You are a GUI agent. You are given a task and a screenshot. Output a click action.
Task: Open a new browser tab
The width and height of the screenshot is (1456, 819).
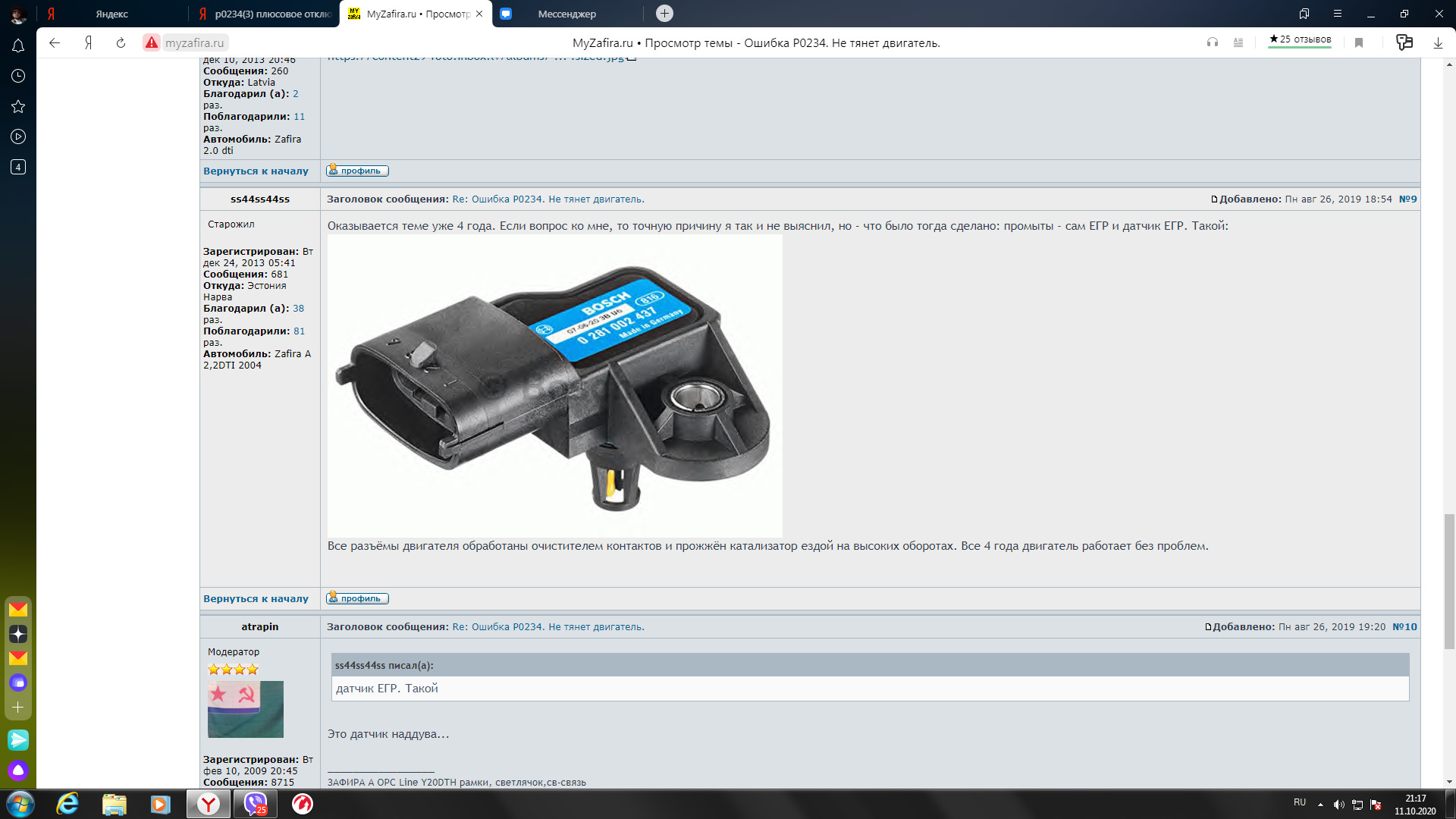click(x=664, y=14)
